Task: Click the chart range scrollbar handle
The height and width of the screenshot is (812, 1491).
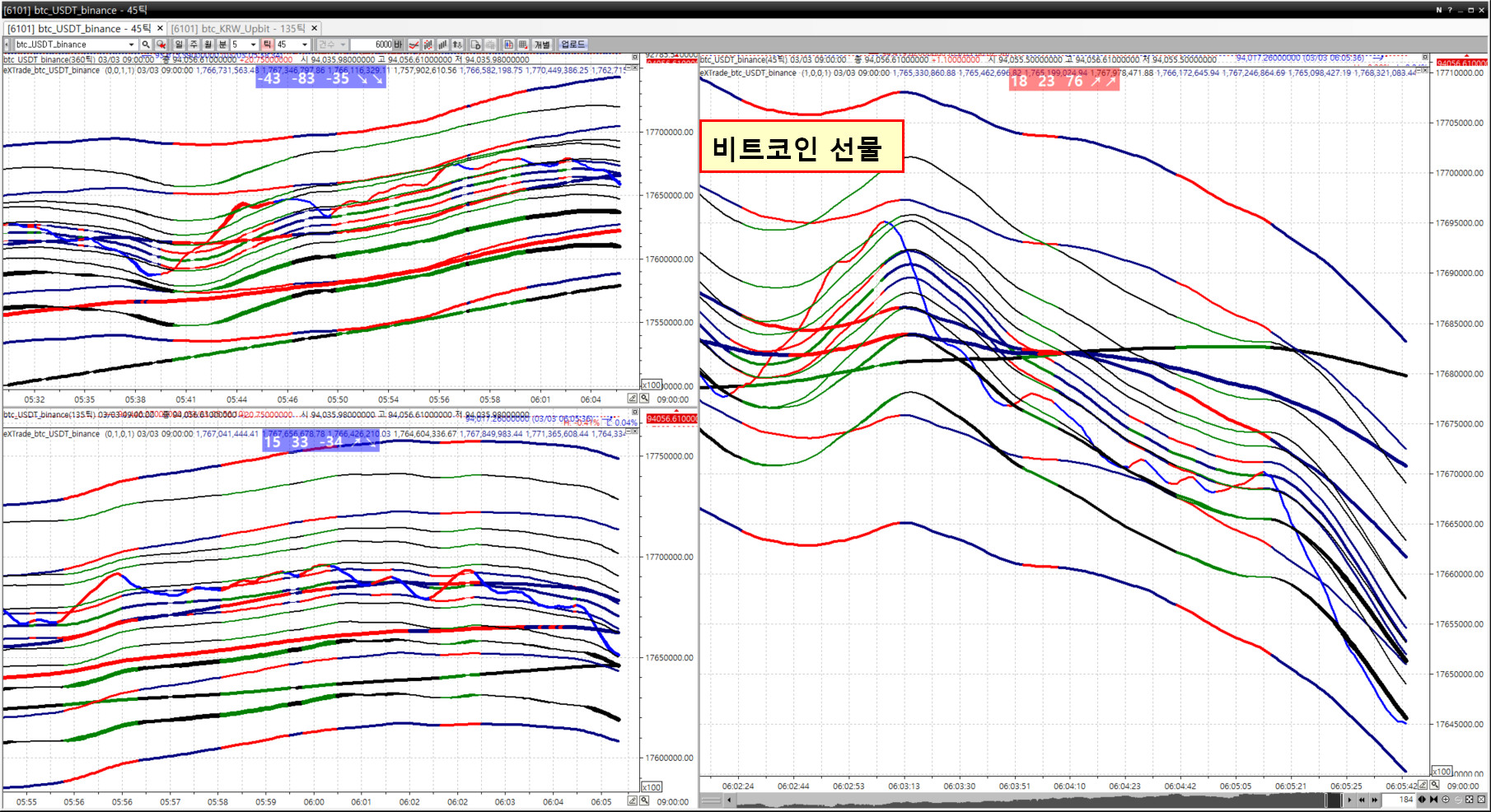Action: [x=1332, y=800]
